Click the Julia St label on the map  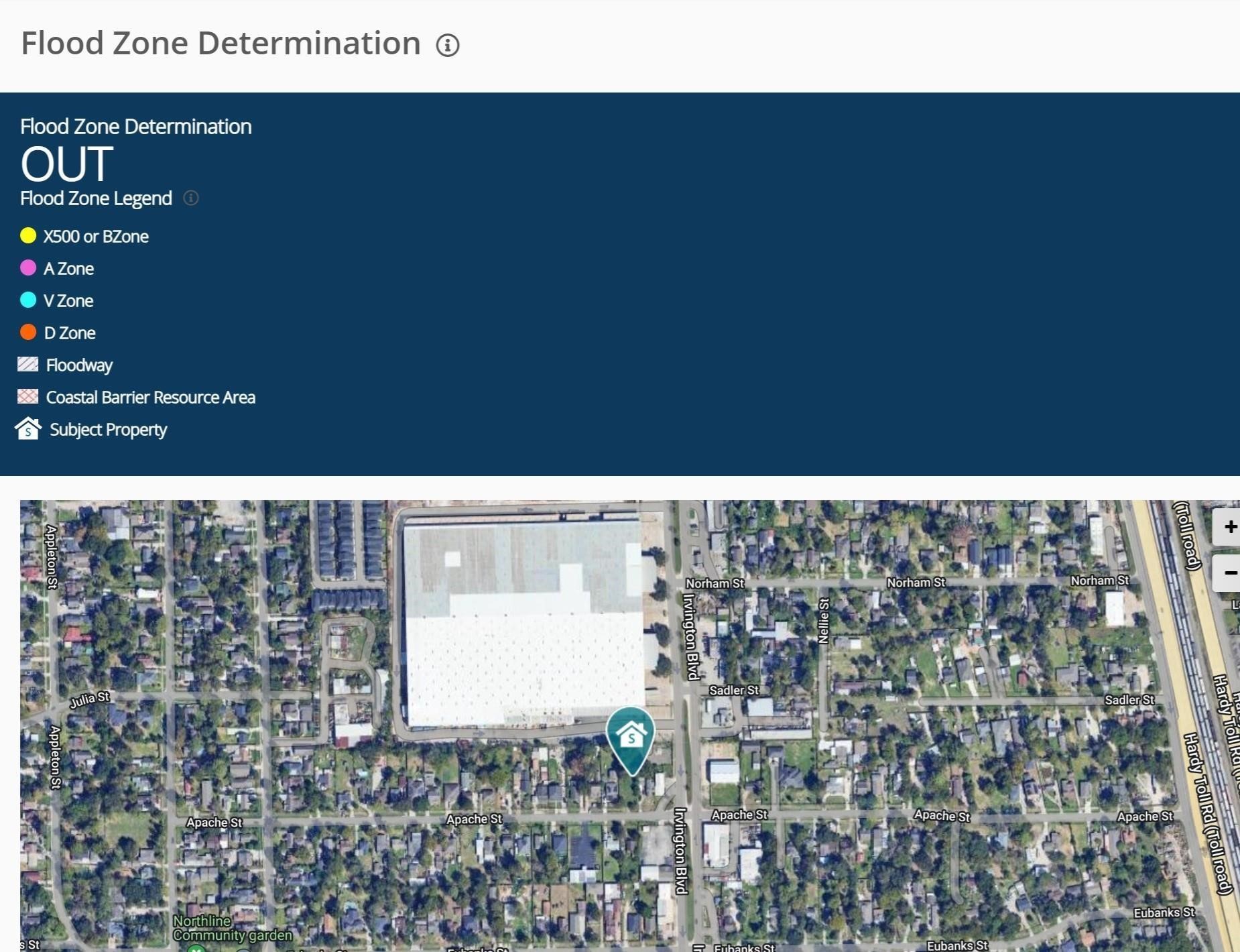point(90,701)
